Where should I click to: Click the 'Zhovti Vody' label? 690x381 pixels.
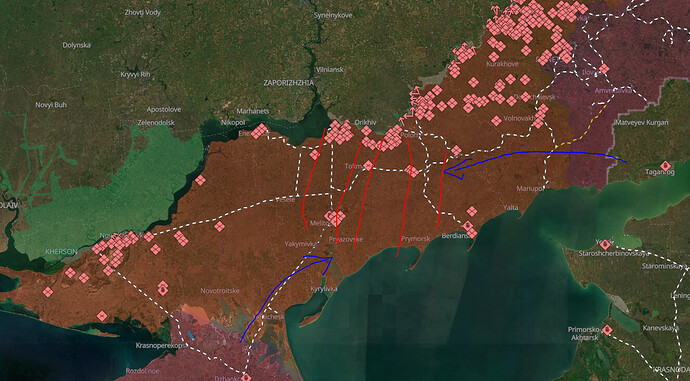[x=143, y=12]
